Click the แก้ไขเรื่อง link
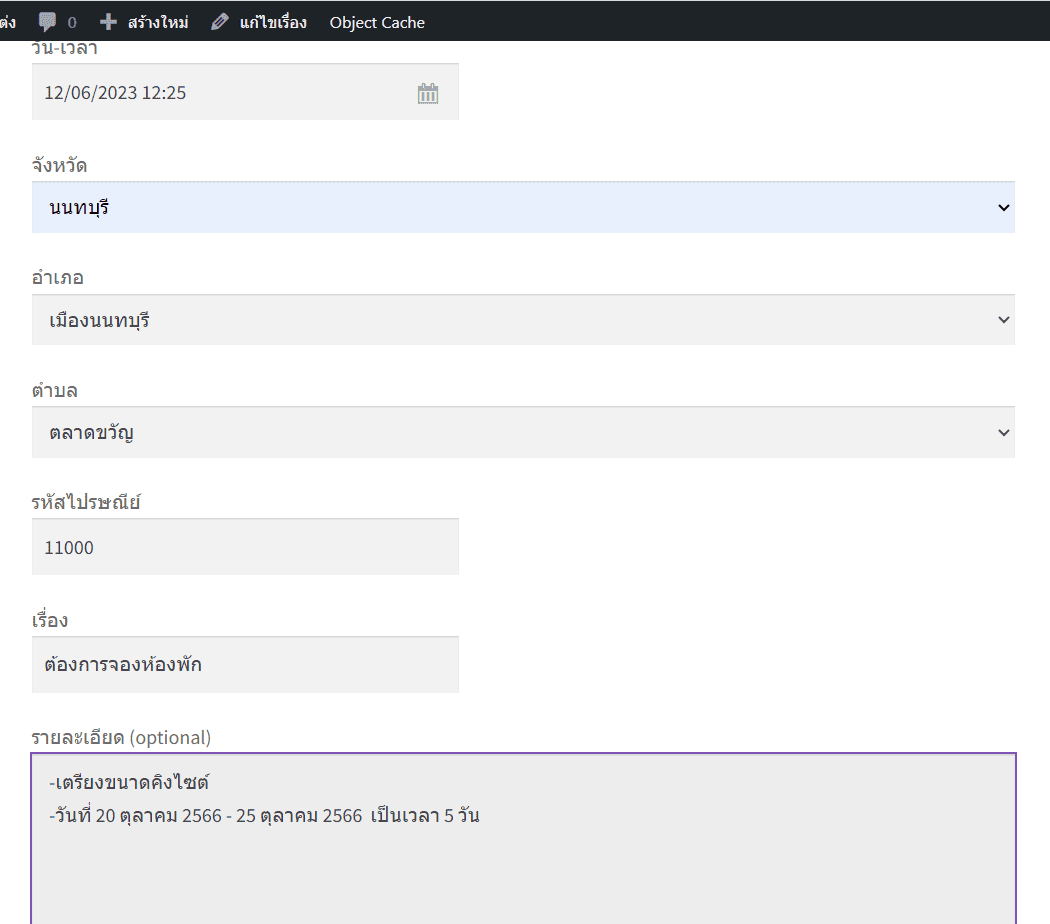The image size is (1050, 924). (272, 22)
